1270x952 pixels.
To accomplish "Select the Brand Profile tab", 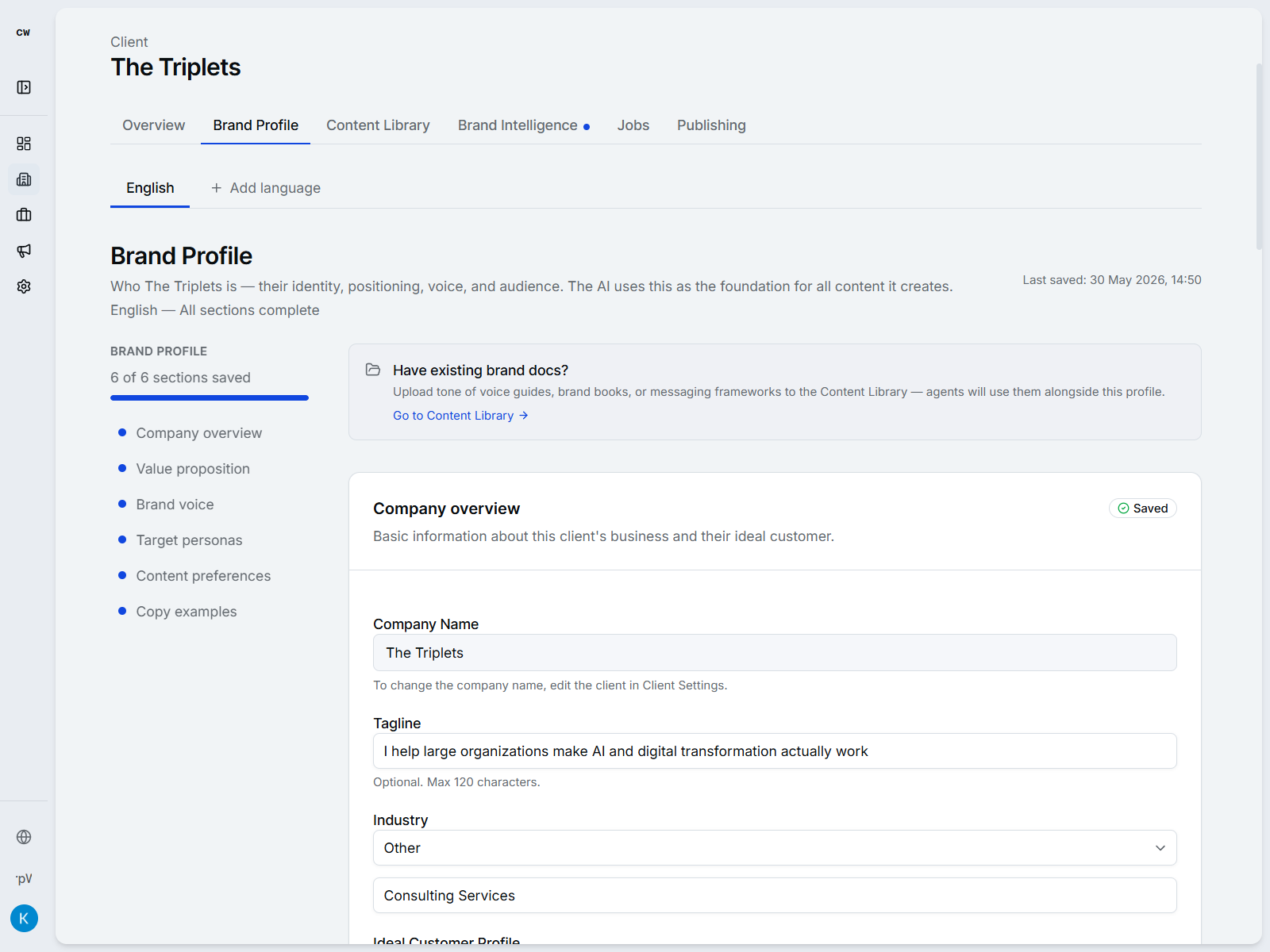I will pos(256,125).
